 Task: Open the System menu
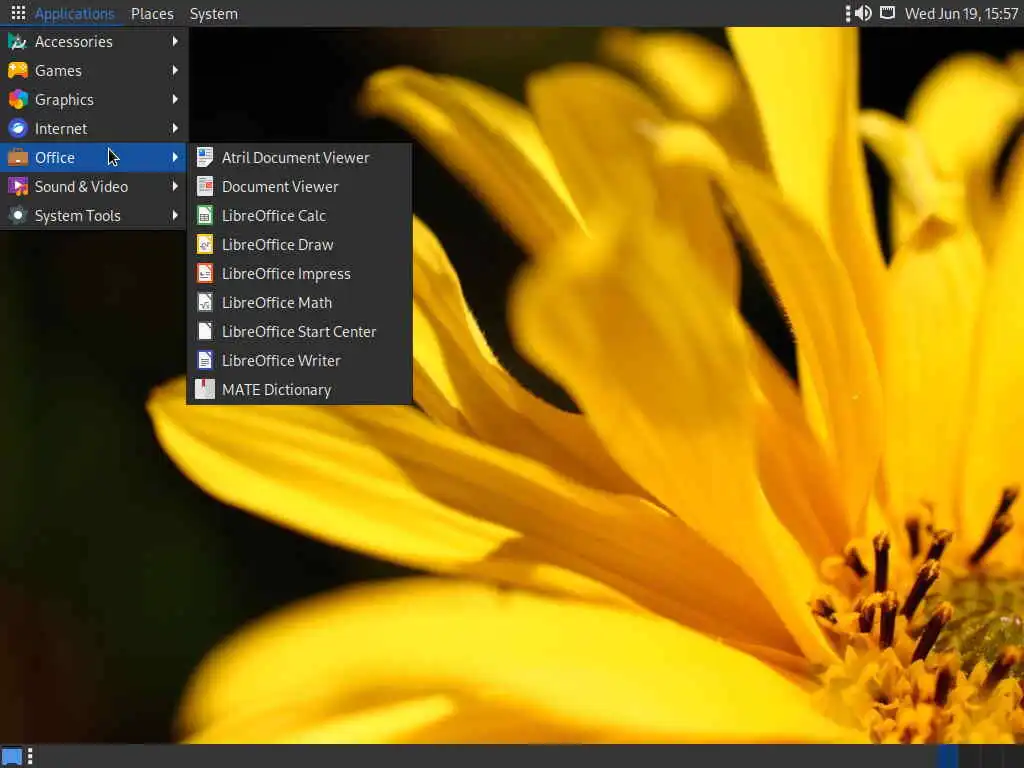click(x=214, y=14)
